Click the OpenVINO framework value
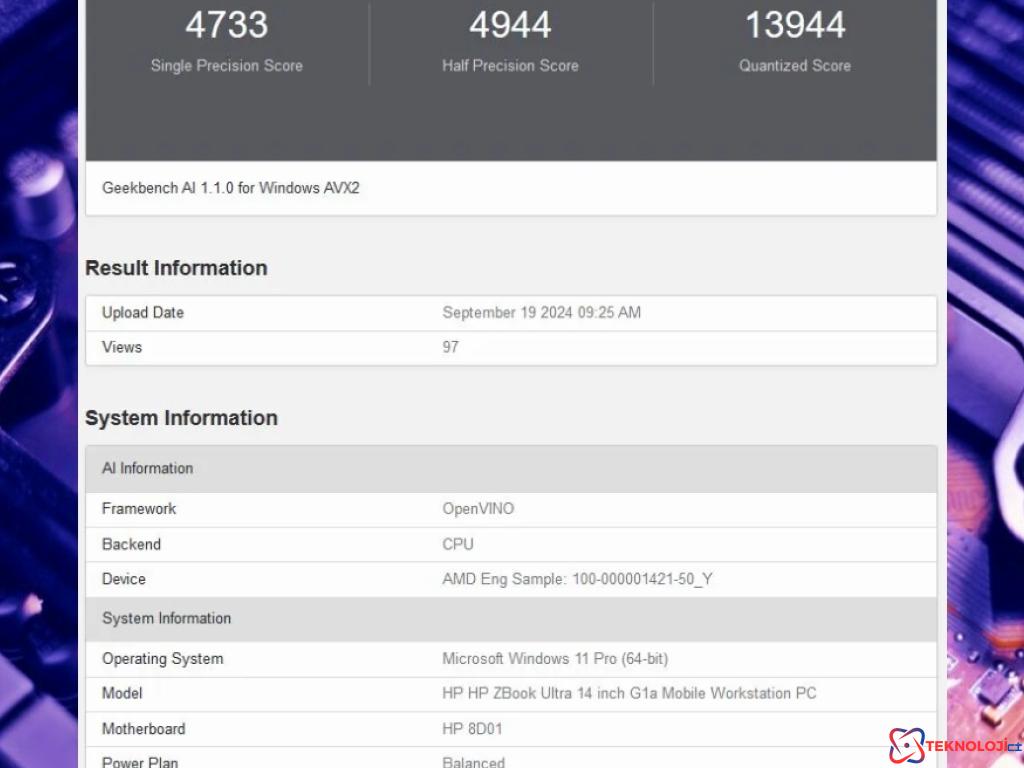 [x=478, y=509]
